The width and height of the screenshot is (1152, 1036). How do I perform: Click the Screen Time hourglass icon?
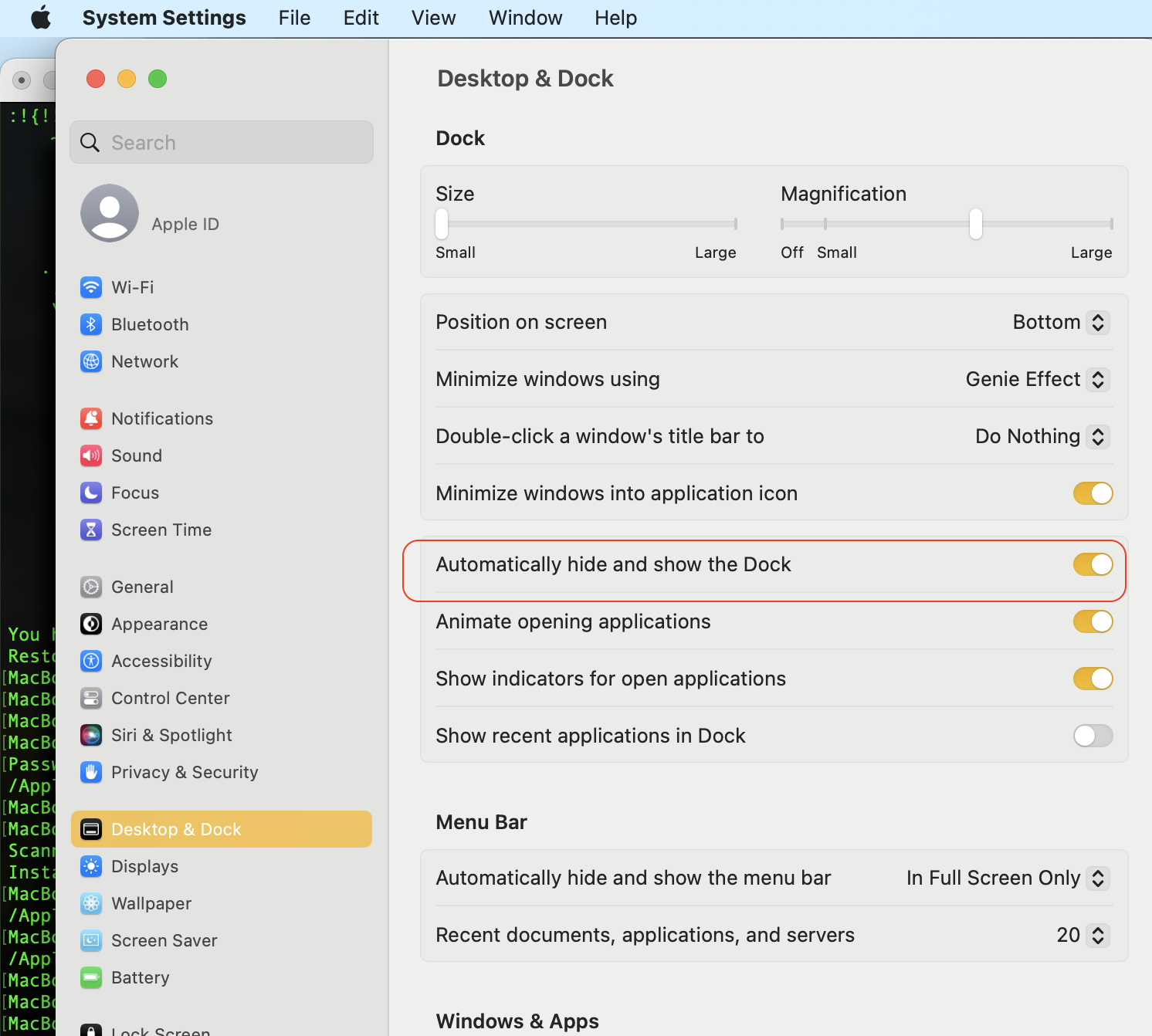[x=91, y=530]
